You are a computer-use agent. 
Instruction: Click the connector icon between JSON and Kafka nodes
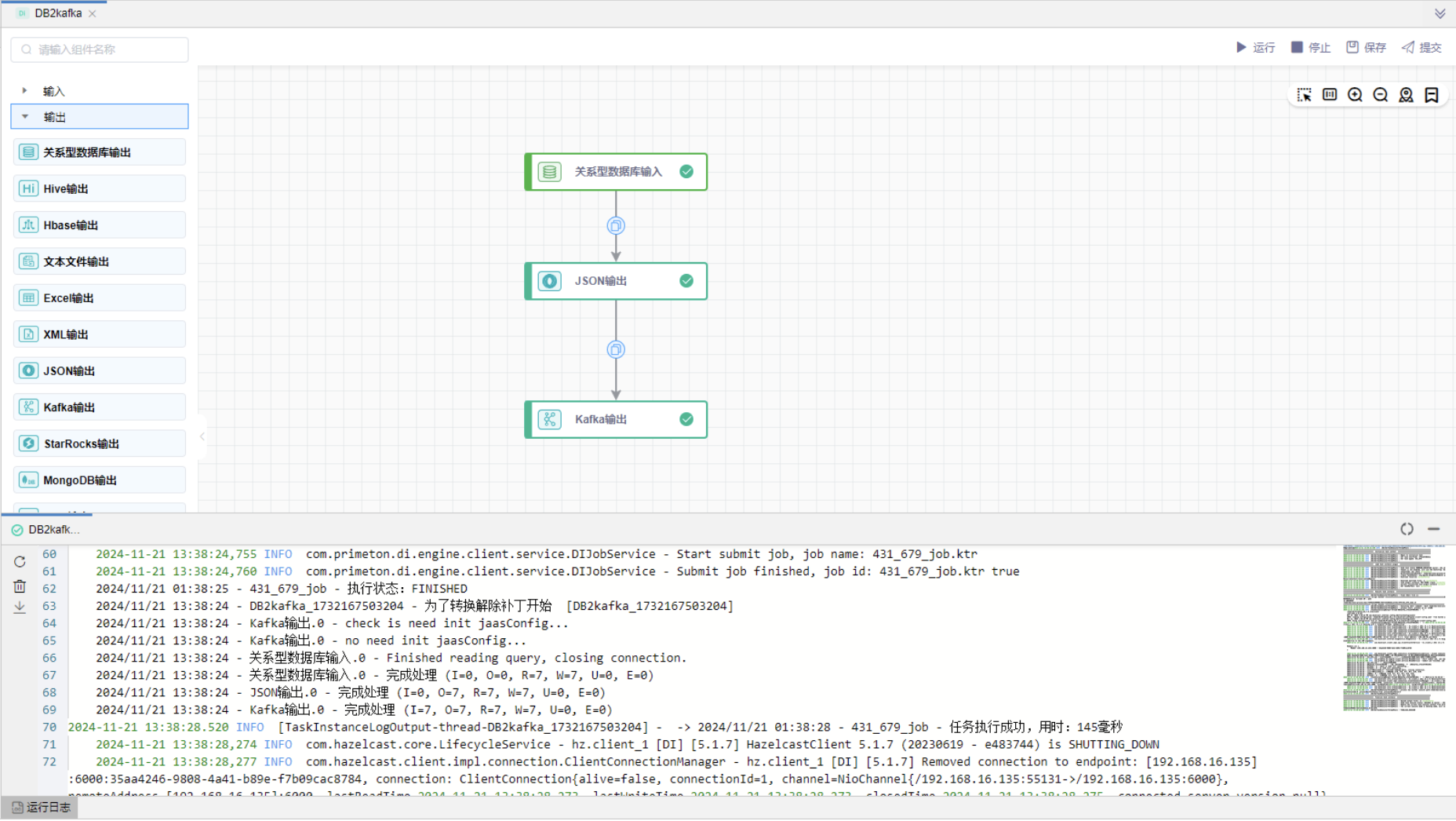click(616, 350)
